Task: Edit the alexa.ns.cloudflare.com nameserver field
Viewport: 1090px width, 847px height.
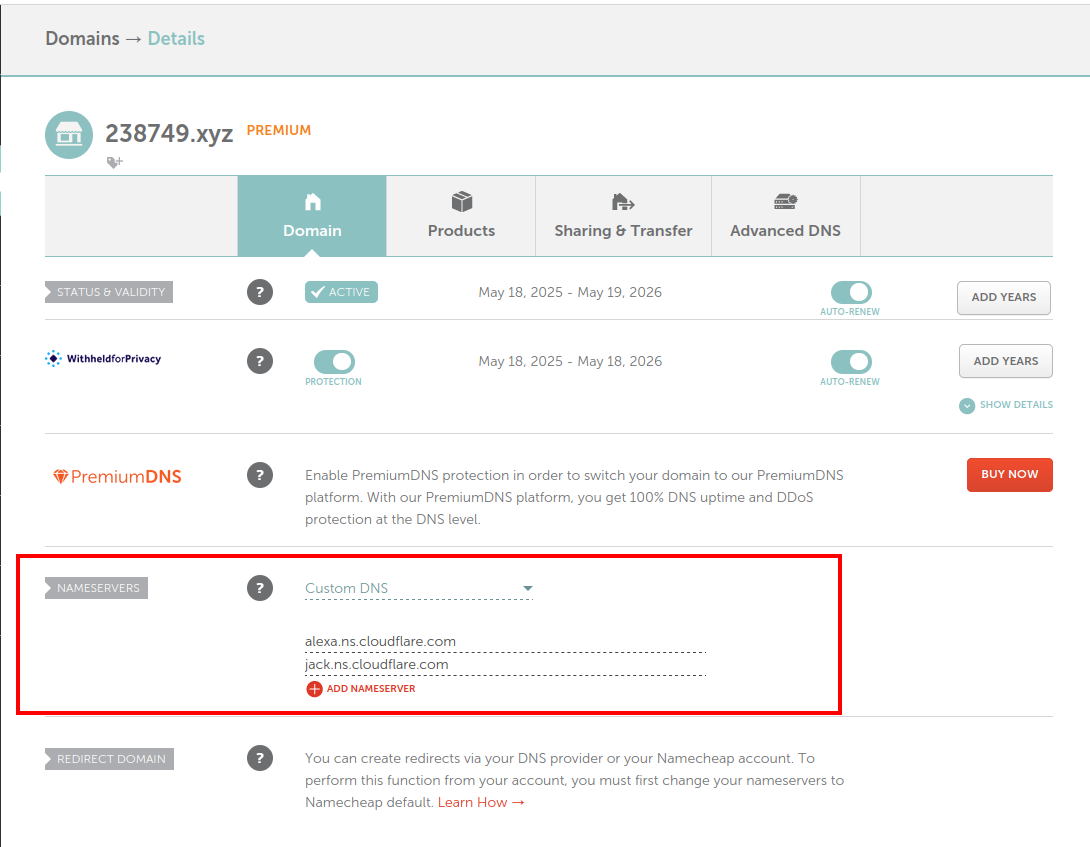Action: click(x=505, y=642)
